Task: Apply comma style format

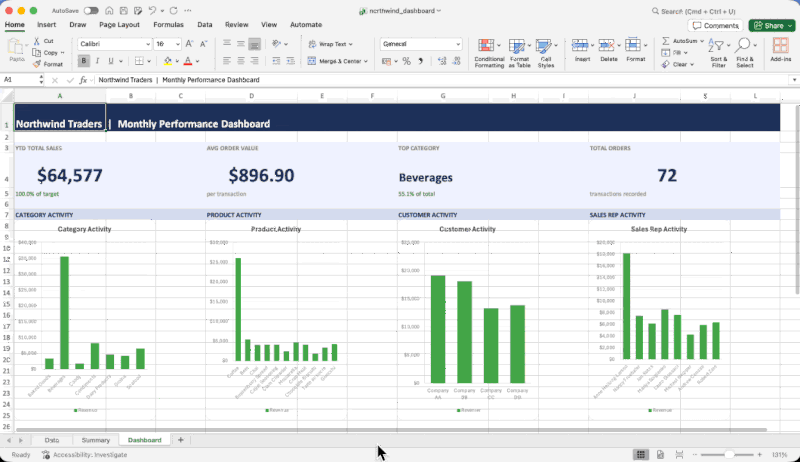Action: tap(421, 61)
